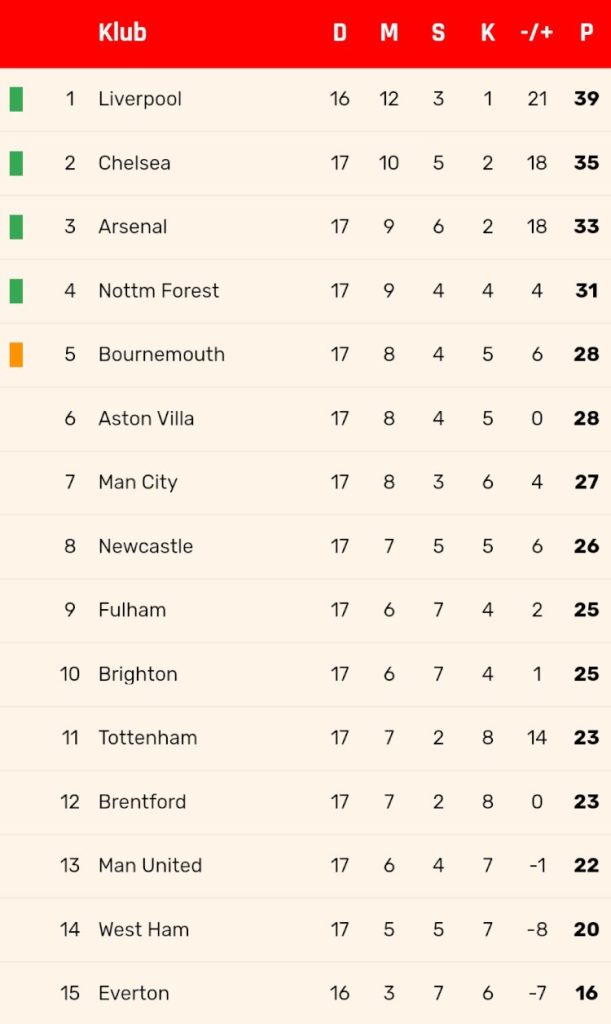Open the Man City club row
The height and width of the screenshot is (1024, 611).
pos(306,483)
